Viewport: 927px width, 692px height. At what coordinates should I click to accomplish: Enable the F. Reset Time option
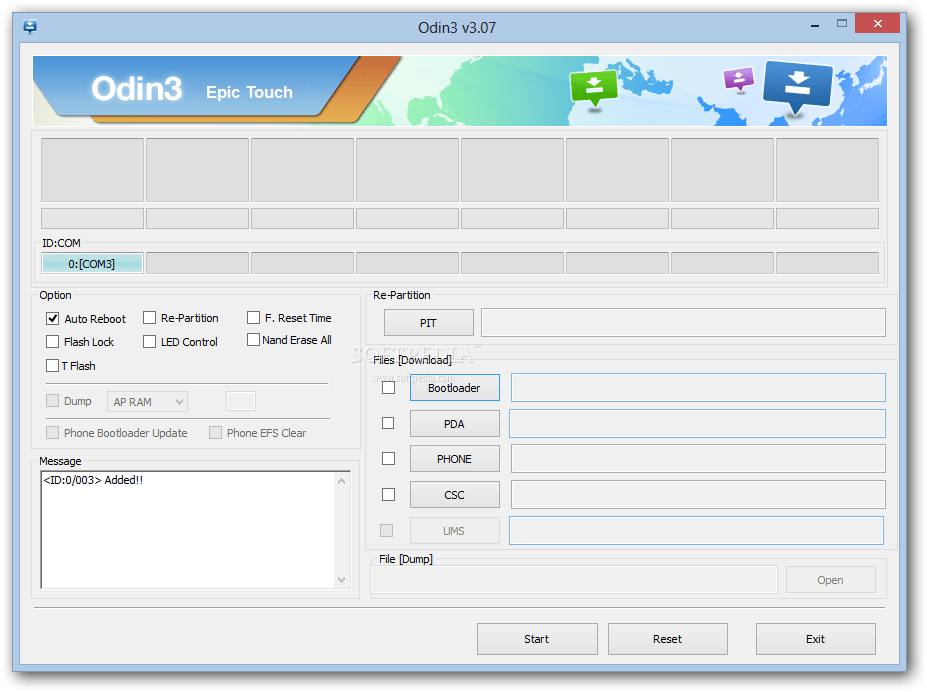[254, 318]
